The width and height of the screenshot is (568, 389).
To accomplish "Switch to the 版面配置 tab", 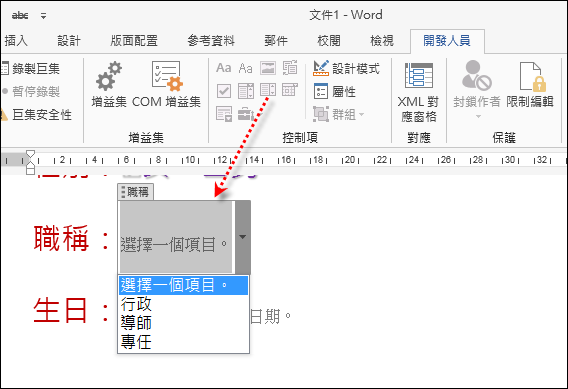I will [134, 41].
